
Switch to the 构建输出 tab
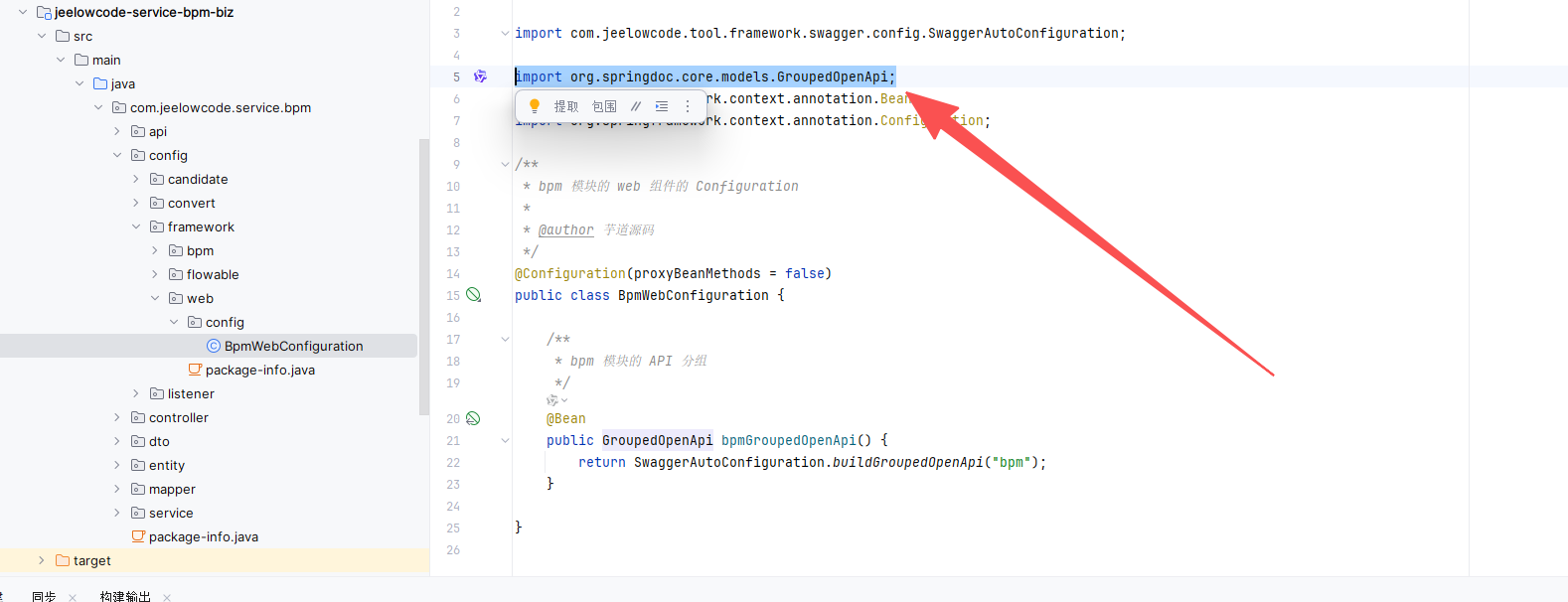click(x=125, y=596)
